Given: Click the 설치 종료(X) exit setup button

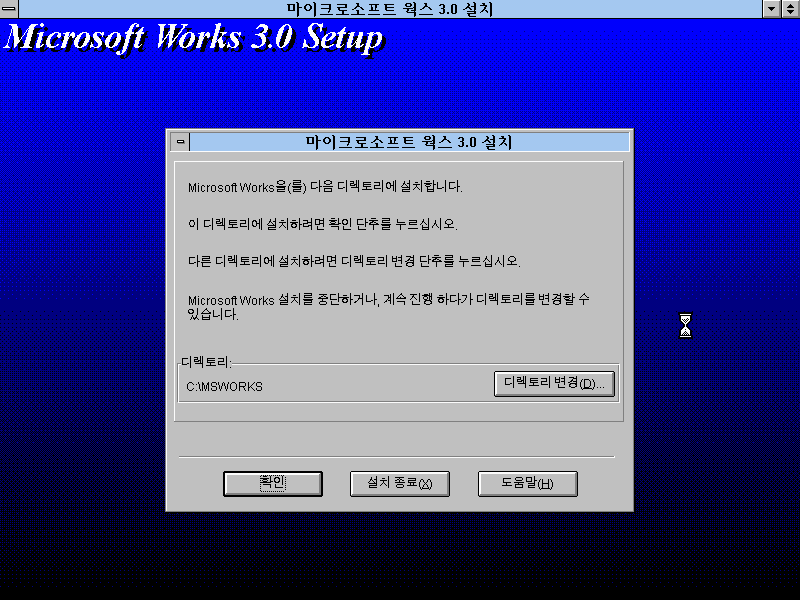Looking at the screenshot, I should [x=399, y=483].
